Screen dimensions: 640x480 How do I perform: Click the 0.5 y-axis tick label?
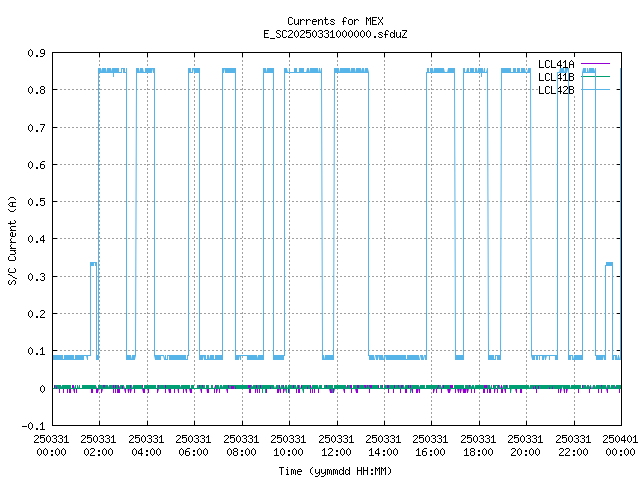point(36,202)
